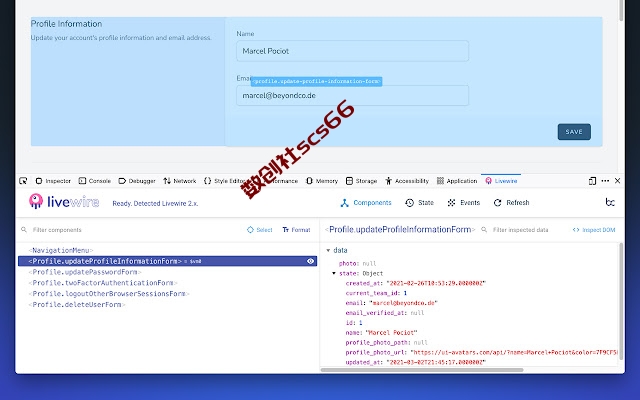Click the element picker icon in devtools

point(23,181)
